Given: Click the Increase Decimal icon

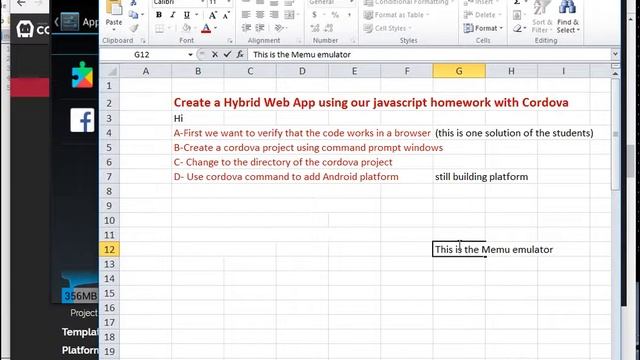Looking at the screenshot, I should [315, 28].
